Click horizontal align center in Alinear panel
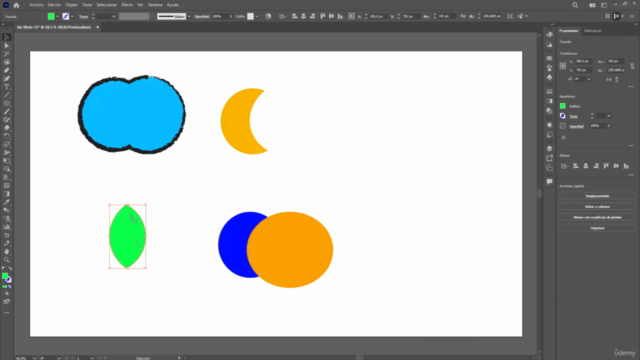 click(586, 166)
